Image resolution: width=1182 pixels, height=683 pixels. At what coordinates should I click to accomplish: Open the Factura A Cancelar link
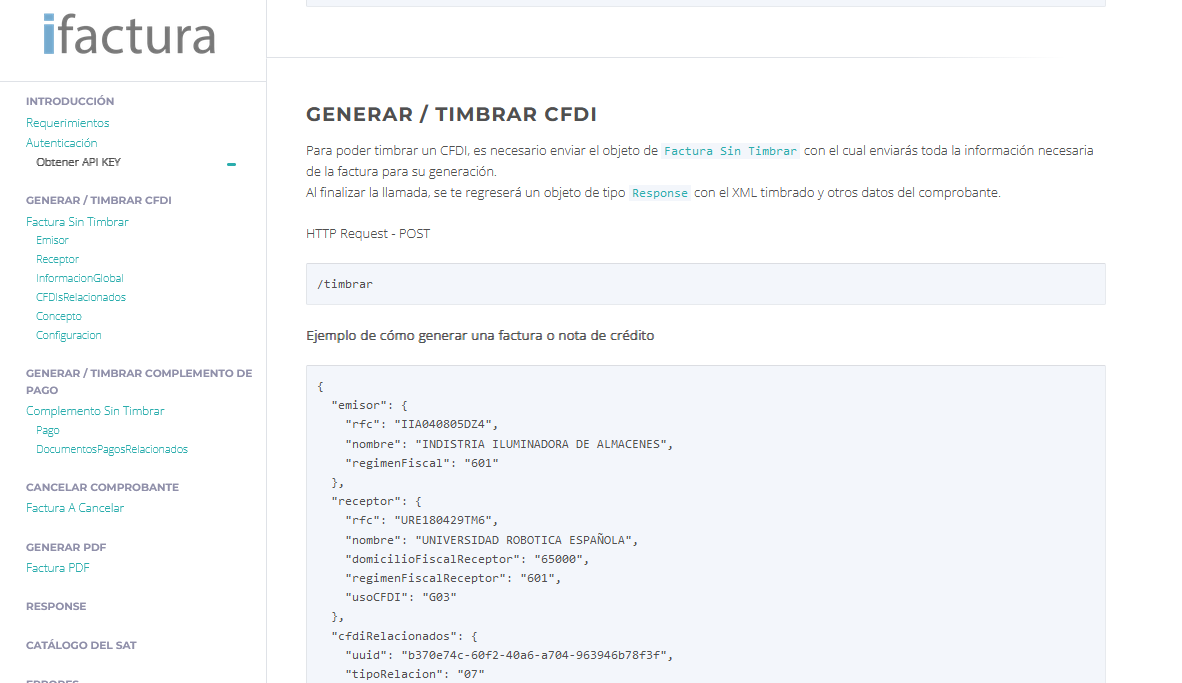tap(75, 508)
